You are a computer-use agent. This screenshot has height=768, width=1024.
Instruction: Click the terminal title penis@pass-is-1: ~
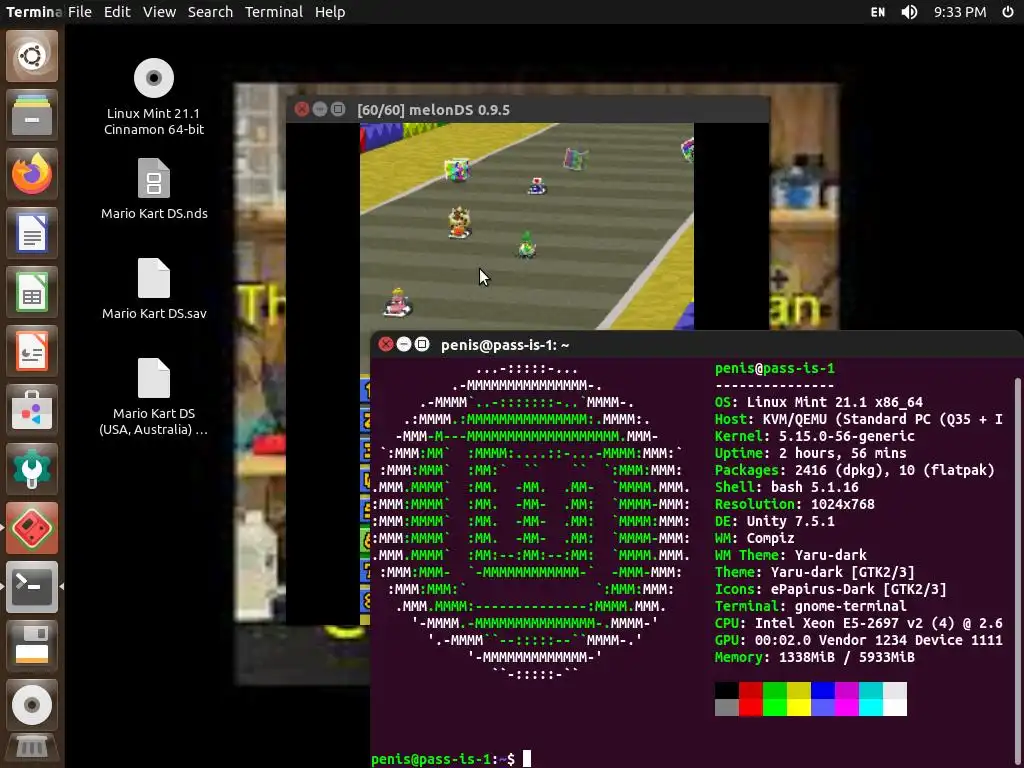(505, 345)
